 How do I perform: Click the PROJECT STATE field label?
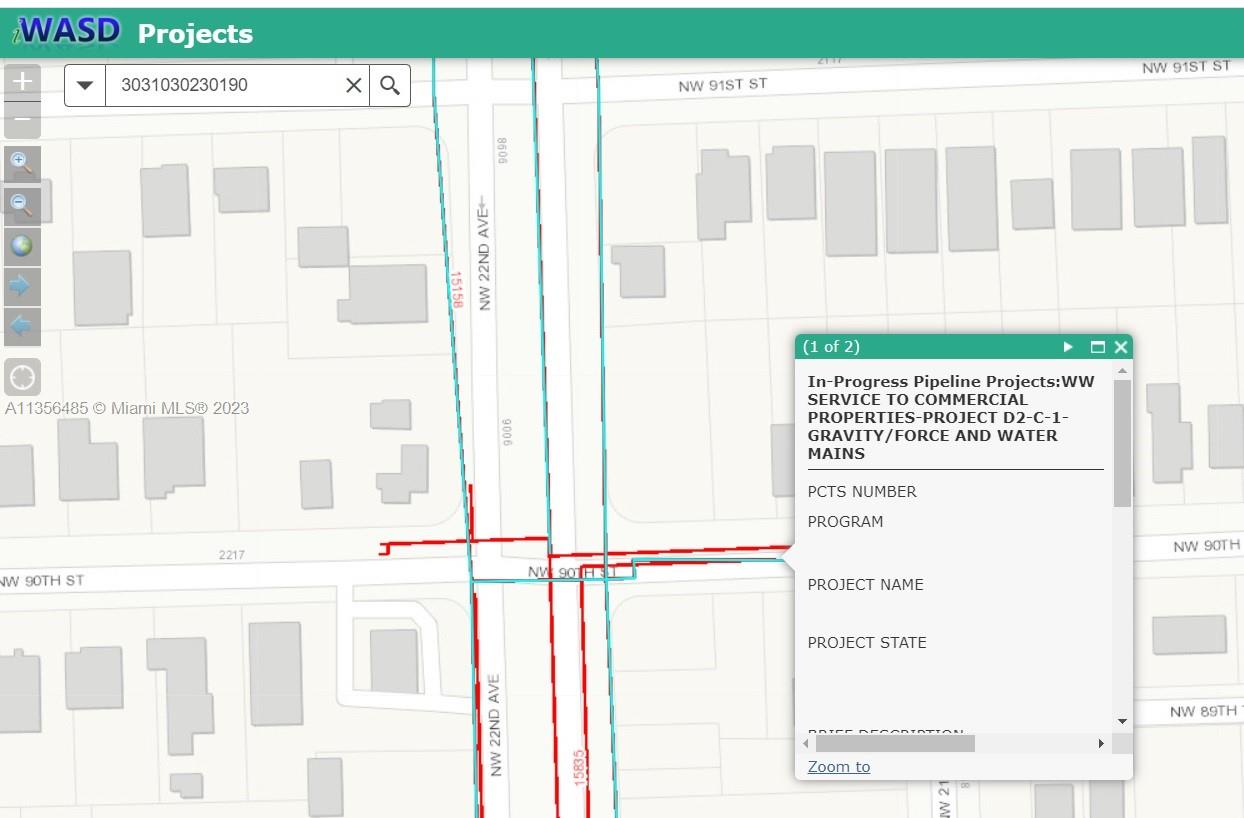(x=867, y=643)
